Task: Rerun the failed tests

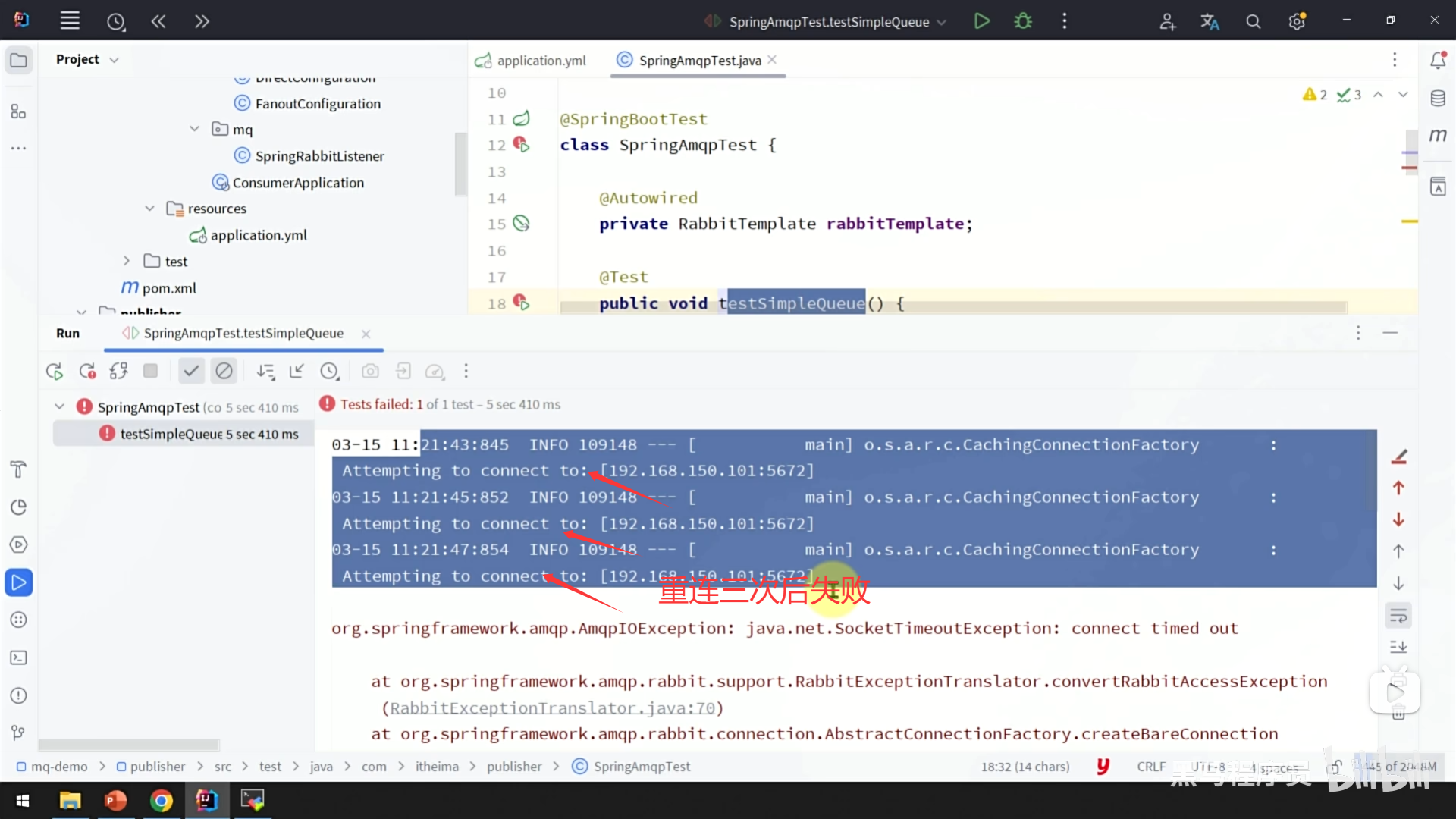Action: (x=87, y=371)
